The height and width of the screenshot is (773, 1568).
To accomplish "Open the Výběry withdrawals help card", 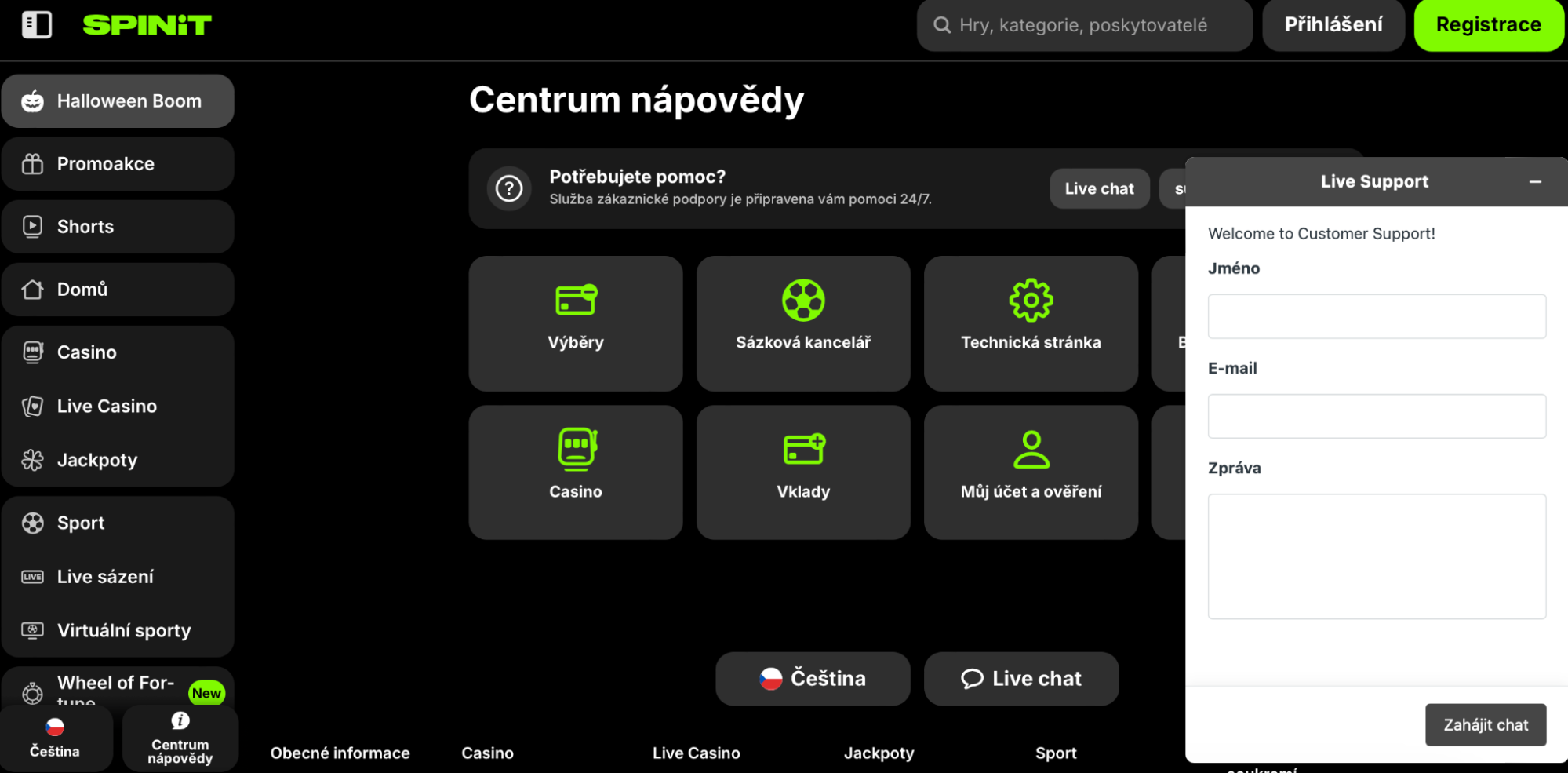I will (575, 323).
